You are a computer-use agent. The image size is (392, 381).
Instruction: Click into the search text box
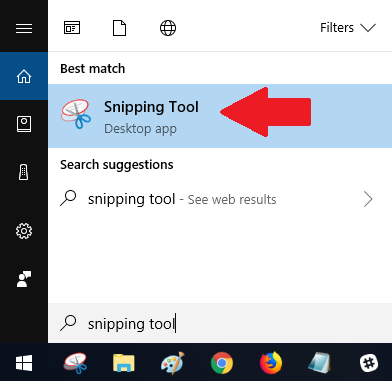(x=220, y=323)
